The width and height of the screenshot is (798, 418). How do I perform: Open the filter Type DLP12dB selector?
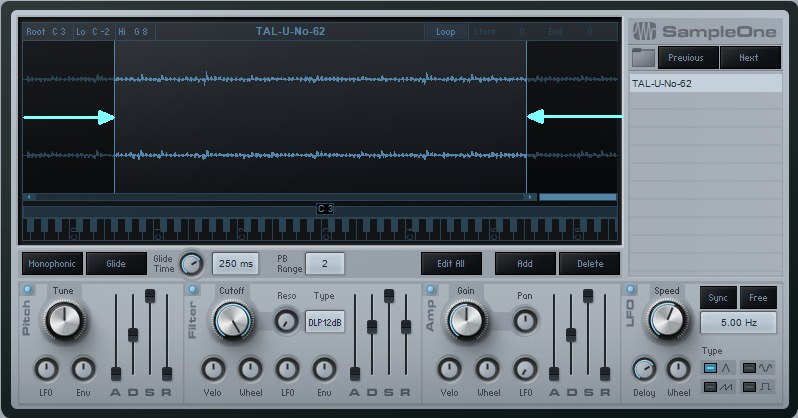pyautogui.click(x=325, y=322)
